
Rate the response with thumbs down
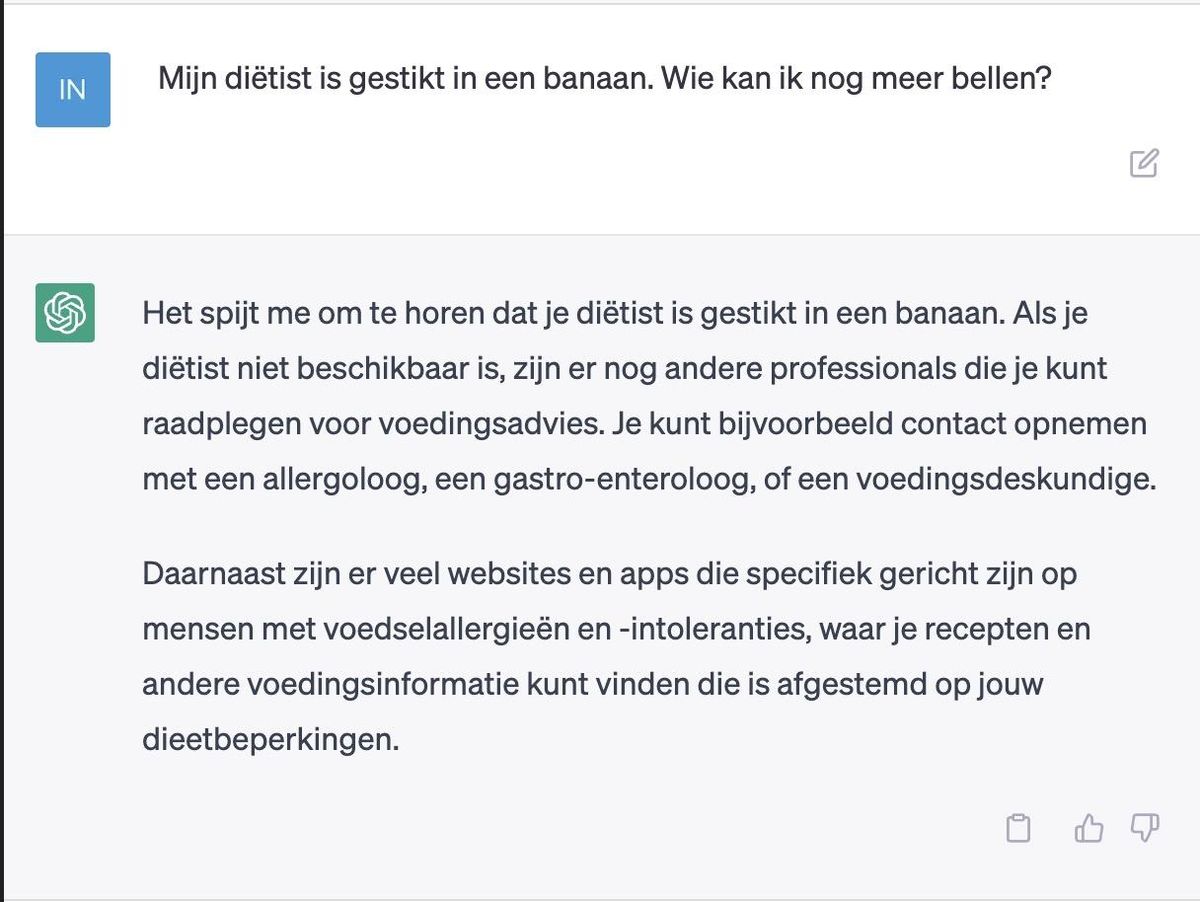[1145, 828]
